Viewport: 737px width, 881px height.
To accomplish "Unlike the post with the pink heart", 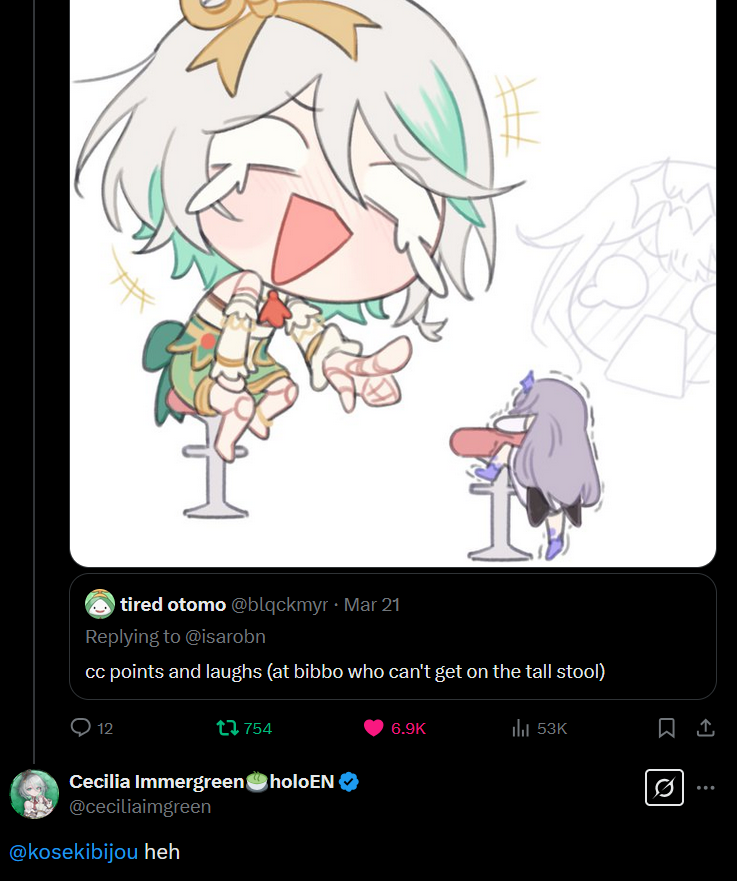I will [374, 728].
